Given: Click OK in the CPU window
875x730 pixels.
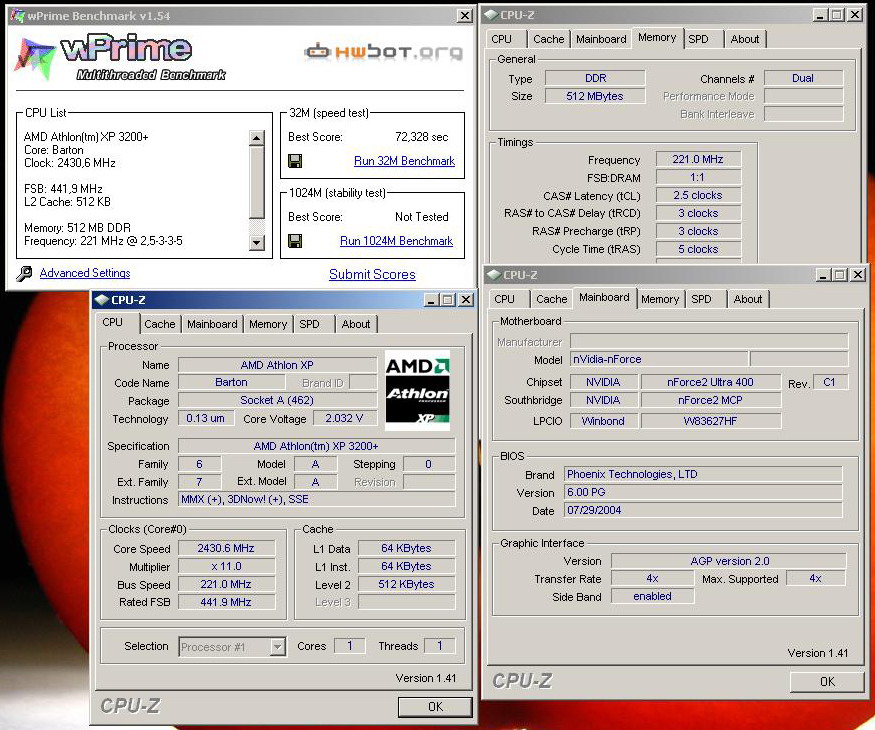Looking at the screenshot, I should point(435,707).
